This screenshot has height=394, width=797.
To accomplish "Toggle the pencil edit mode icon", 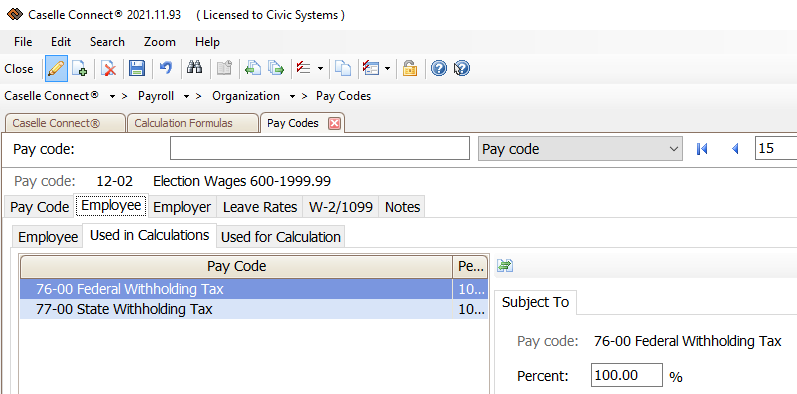I will click(56, 69).
